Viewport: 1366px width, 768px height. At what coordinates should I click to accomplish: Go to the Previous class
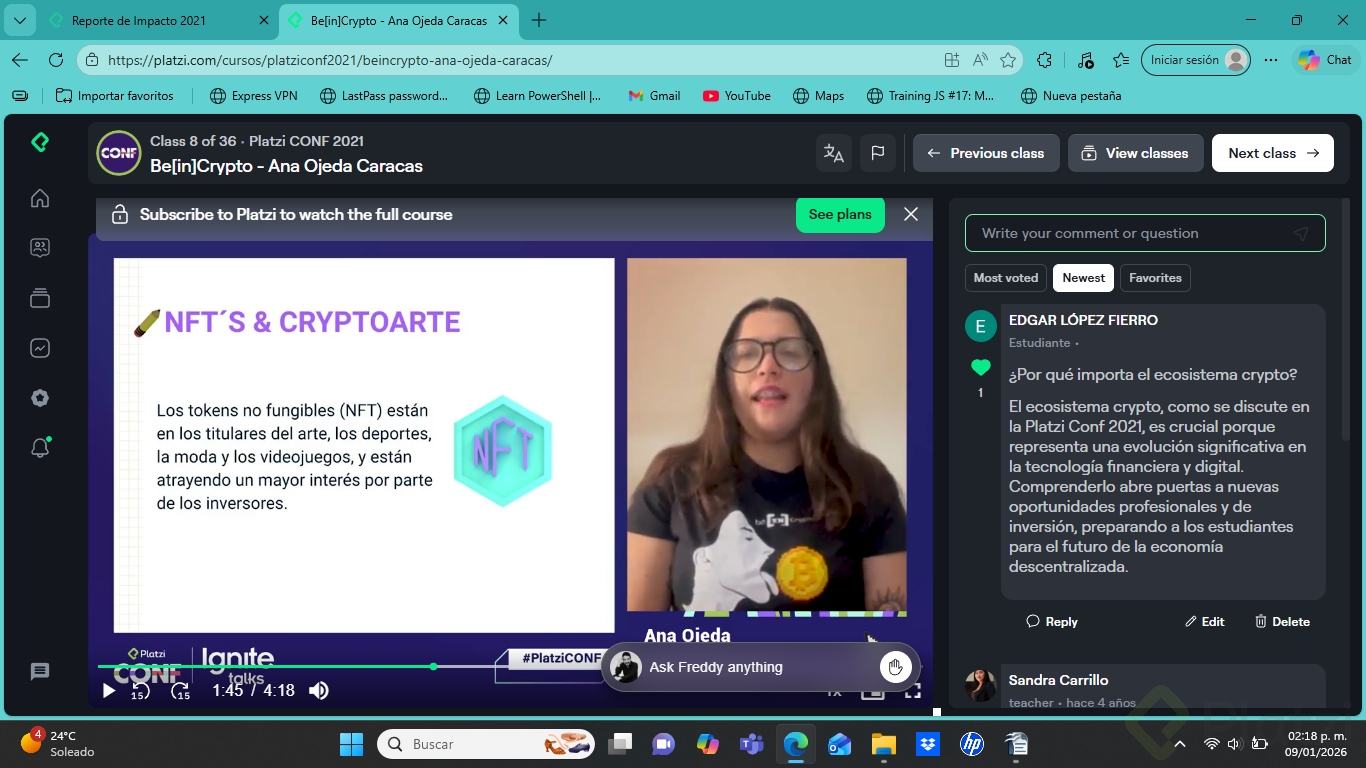tap(986, 153)
